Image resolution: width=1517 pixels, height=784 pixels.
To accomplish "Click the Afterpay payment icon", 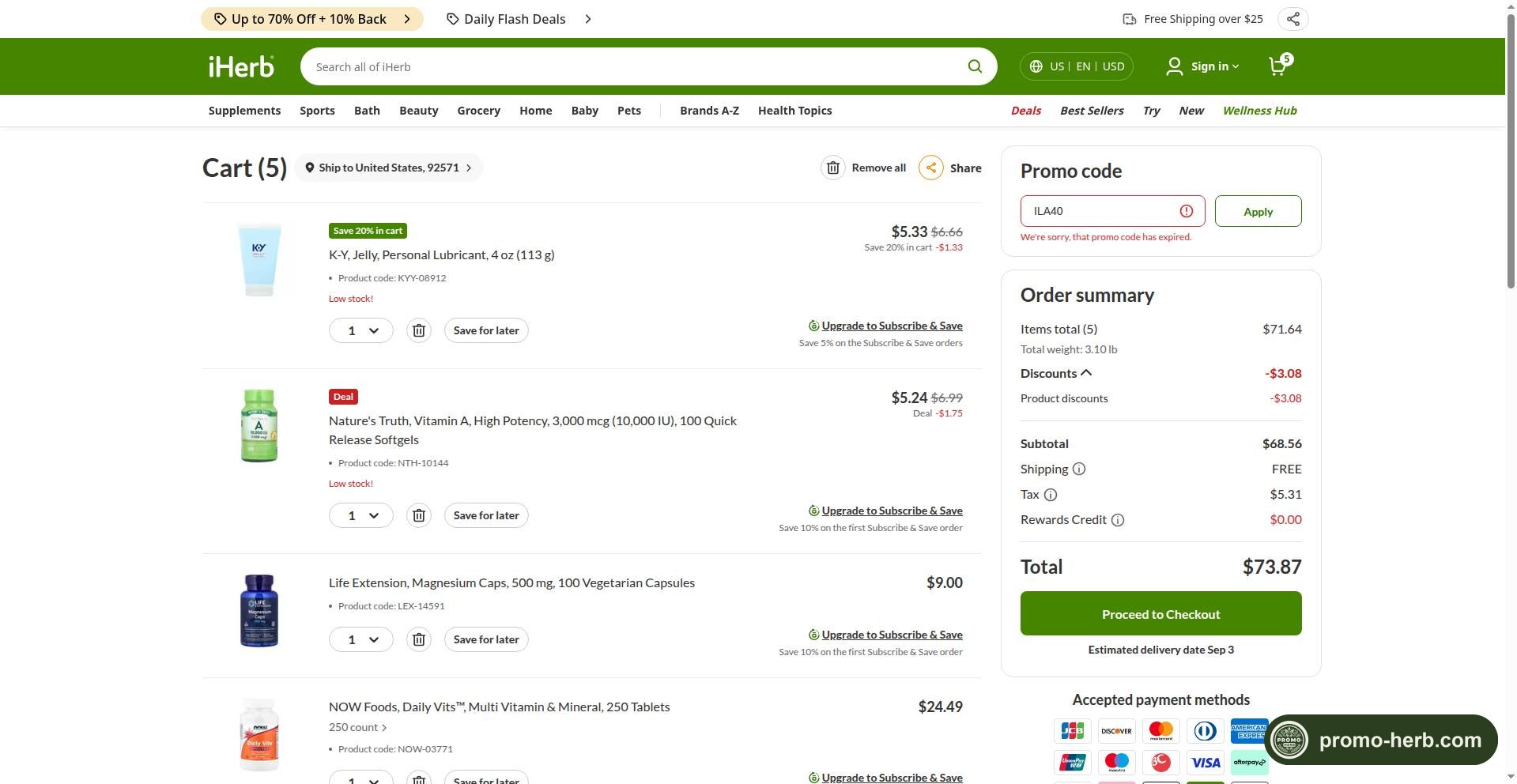I will [x=1249, y=763].
